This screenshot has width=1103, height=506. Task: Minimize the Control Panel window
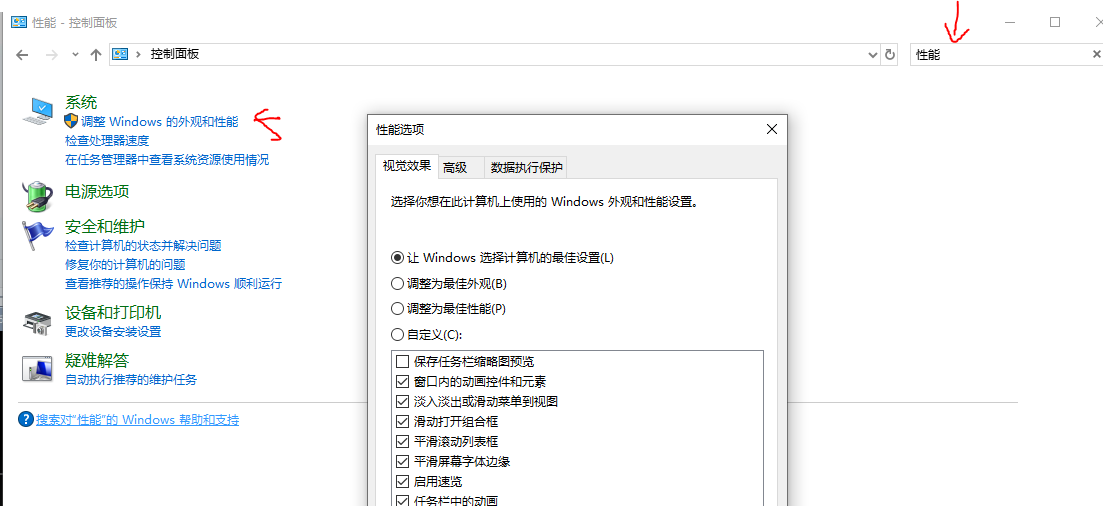[x=1010, y=22]
